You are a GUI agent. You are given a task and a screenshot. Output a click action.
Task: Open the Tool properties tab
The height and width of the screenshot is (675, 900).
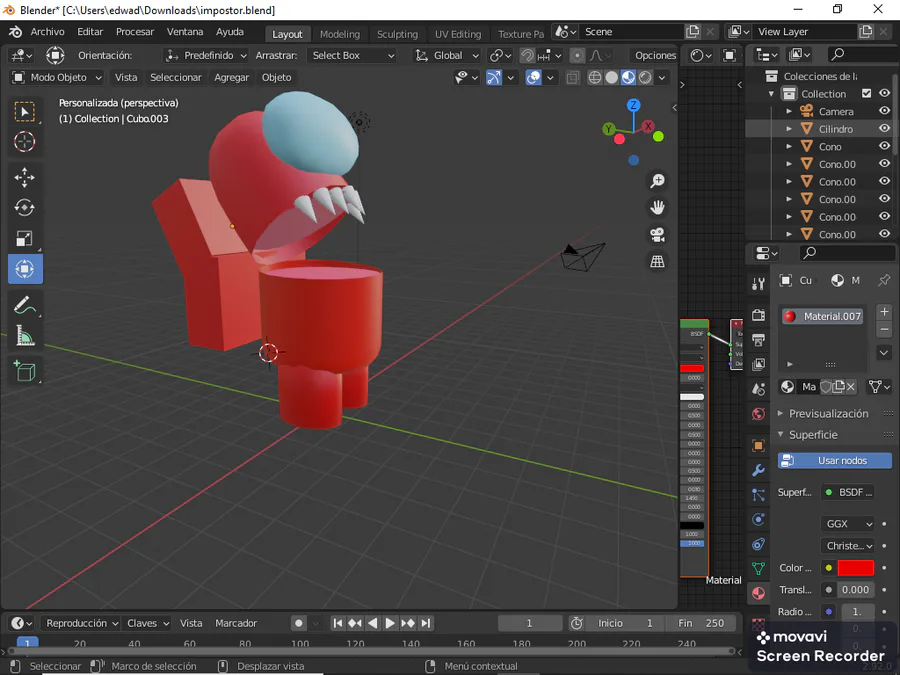click(758, 283)
